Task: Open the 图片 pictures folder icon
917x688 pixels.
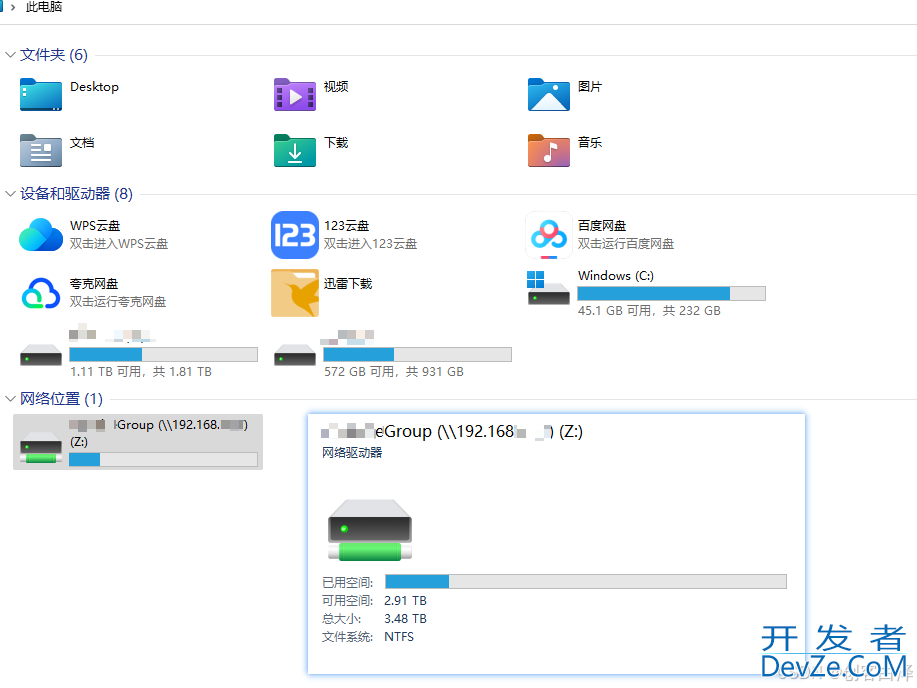Action: (549, 94)
